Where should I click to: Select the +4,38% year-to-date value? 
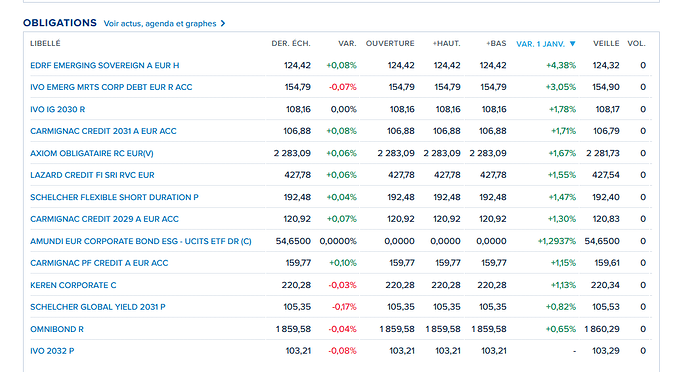pyautogui.click(x=561, y=65)
